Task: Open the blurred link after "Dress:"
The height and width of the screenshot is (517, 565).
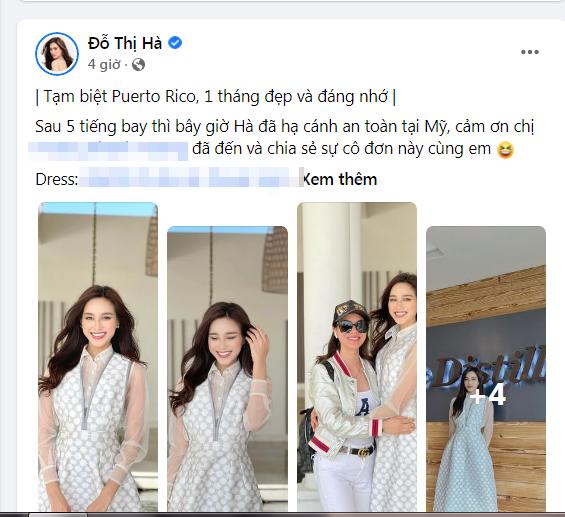Action: pos(191,177)
